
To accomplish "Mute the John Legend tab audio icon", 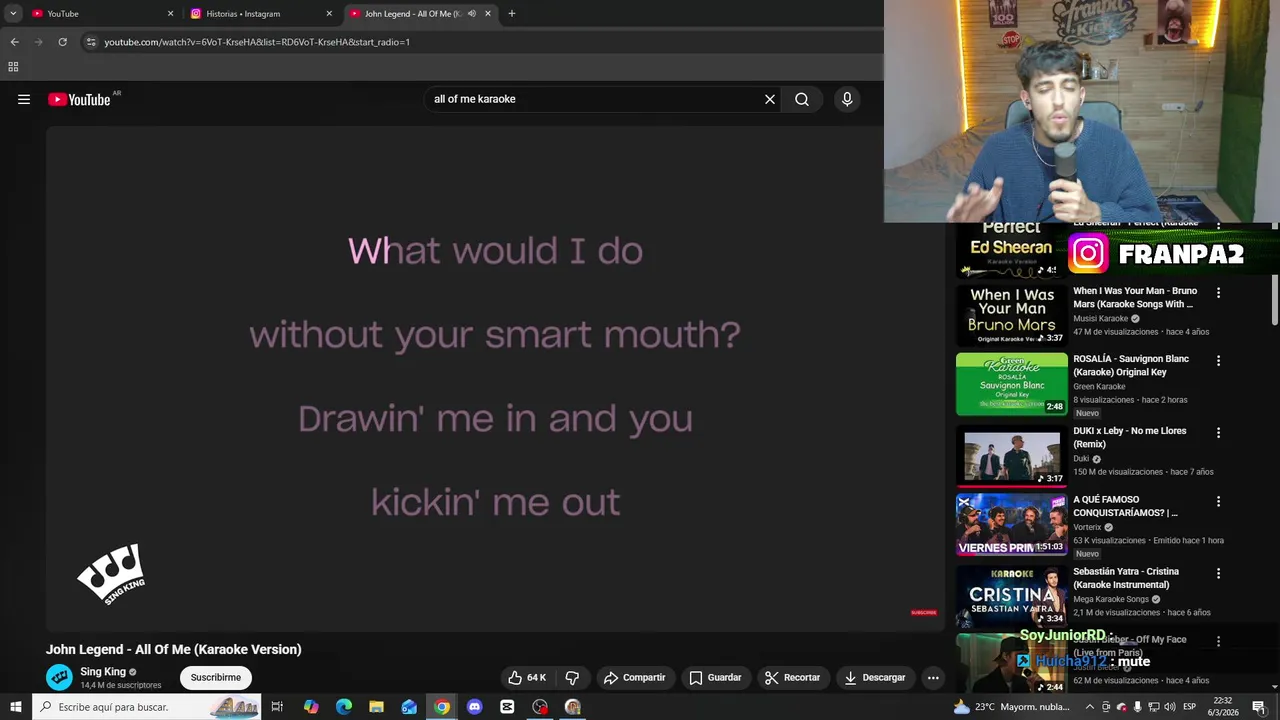I will coord(471,14).
